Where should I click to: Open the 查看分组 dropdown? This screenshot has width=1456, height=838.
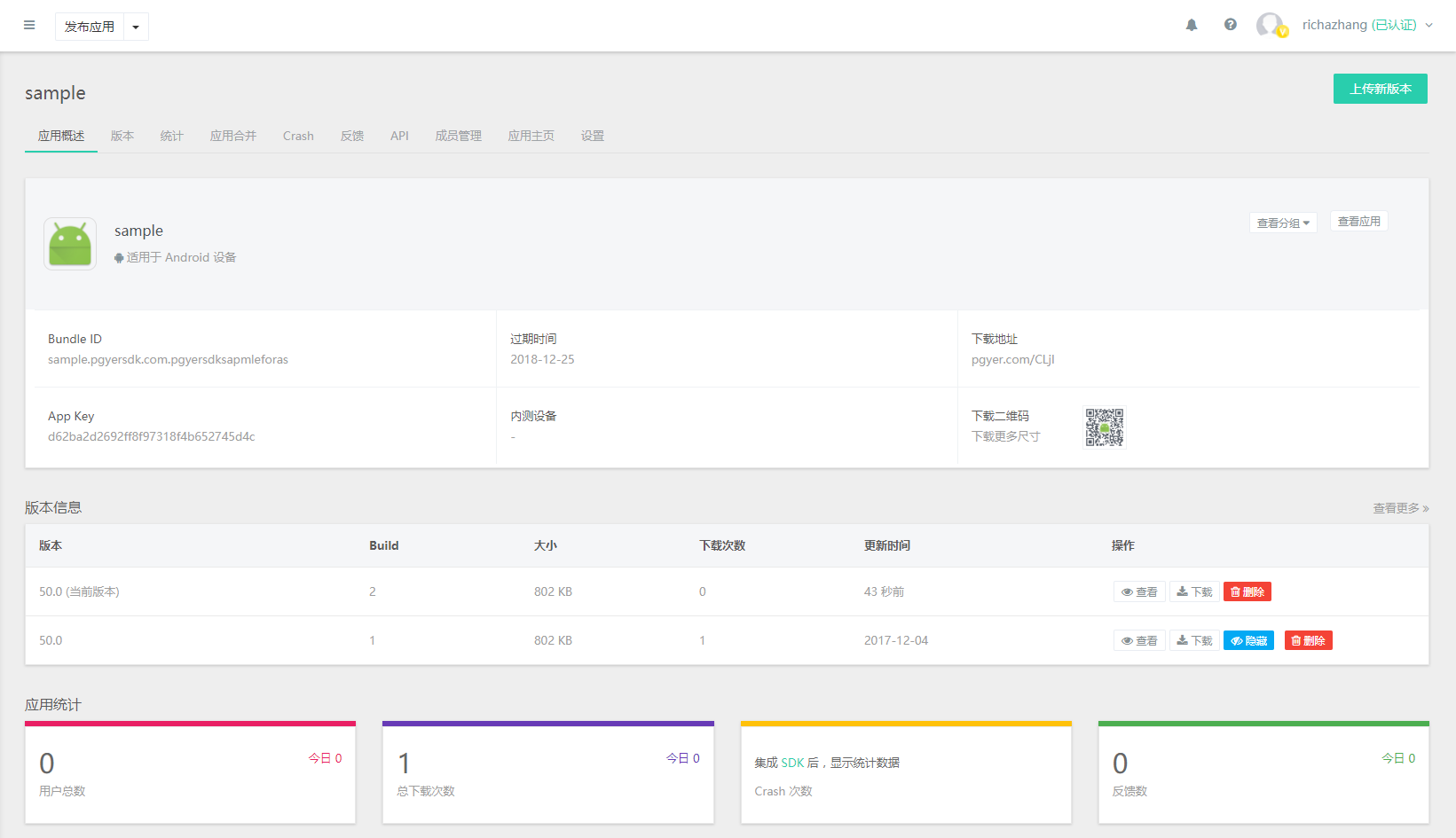pyautogui.click(x=1283, y=223)
